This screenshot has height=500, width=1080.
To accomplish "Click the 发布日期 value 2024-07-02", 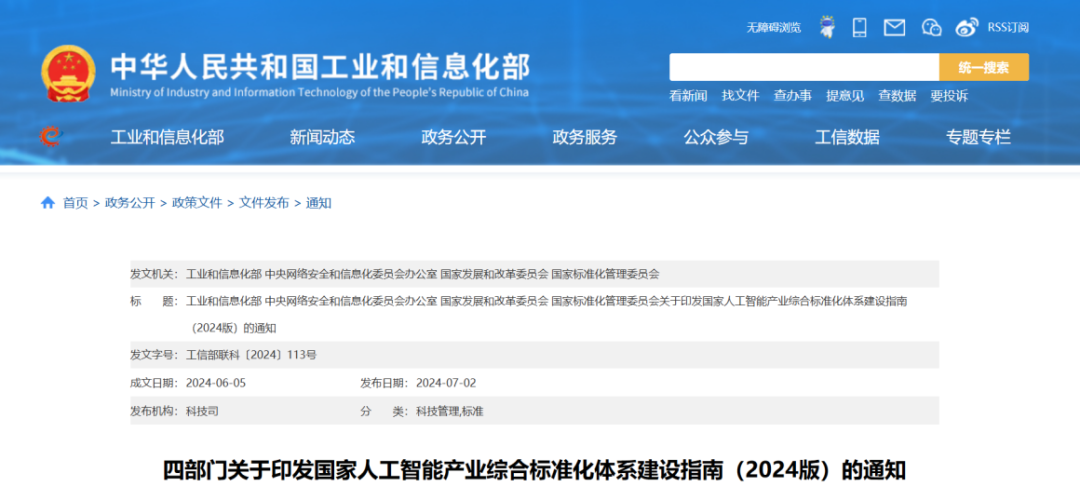I will tap(446, 383).
